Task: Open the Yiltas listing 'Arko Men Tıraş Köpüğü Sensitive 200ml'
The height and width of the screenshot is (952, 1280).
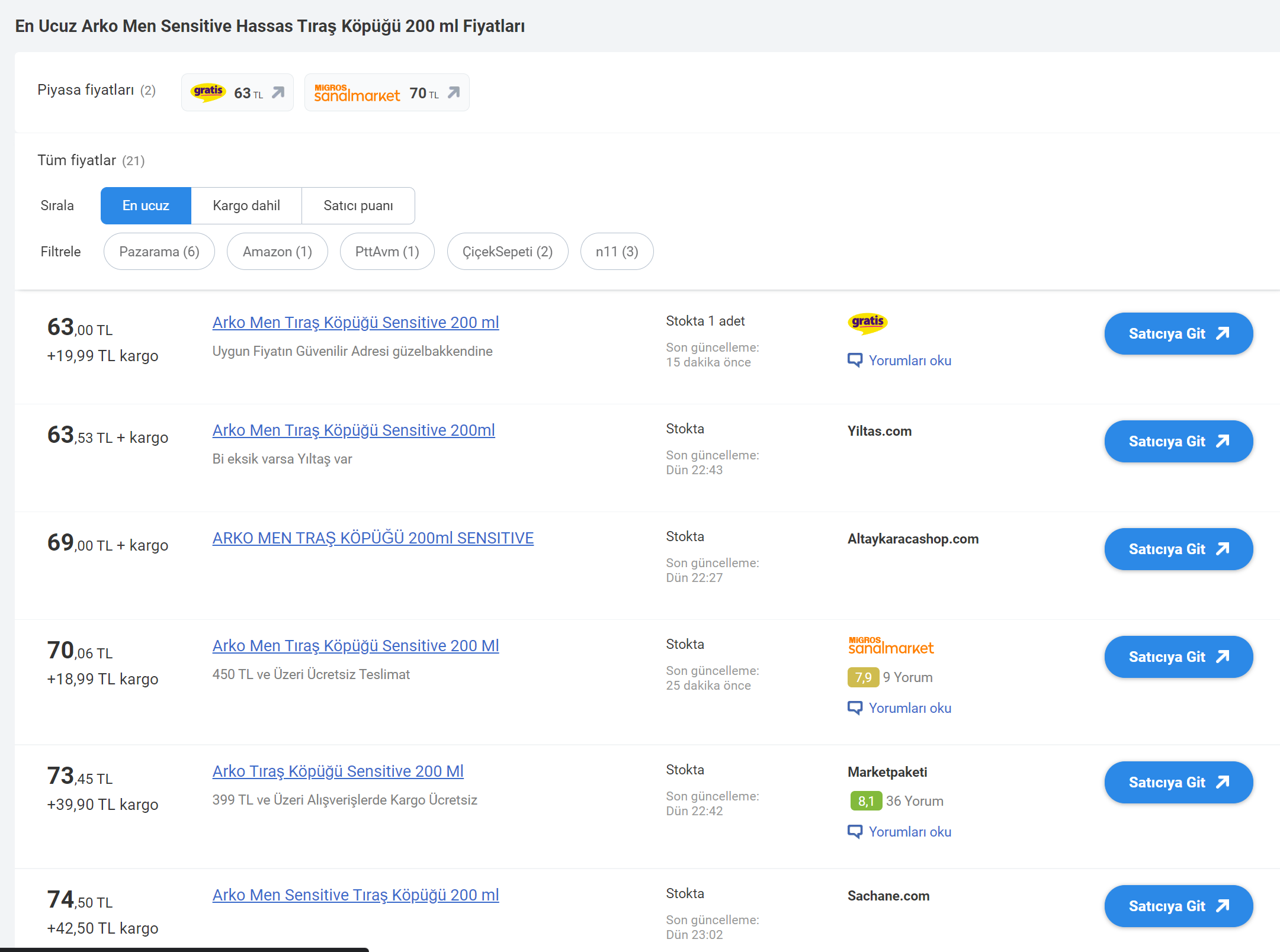Action: [354, 430]
